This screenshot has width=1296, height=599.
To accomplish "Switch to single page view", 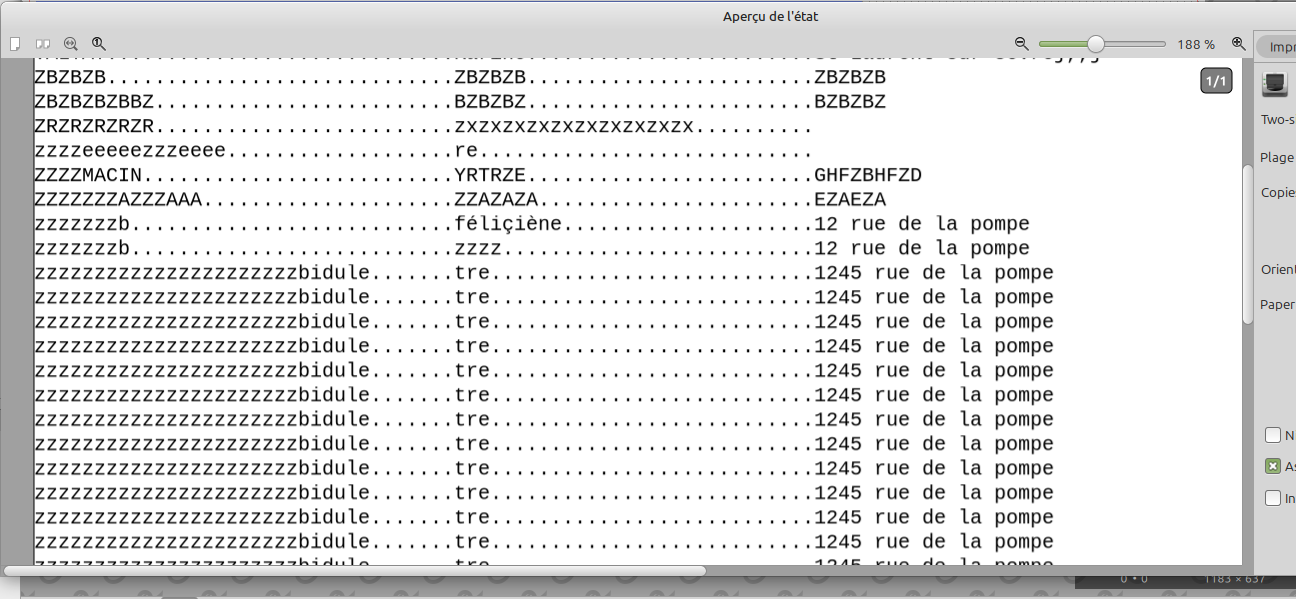I will click(x=15, y=44).
